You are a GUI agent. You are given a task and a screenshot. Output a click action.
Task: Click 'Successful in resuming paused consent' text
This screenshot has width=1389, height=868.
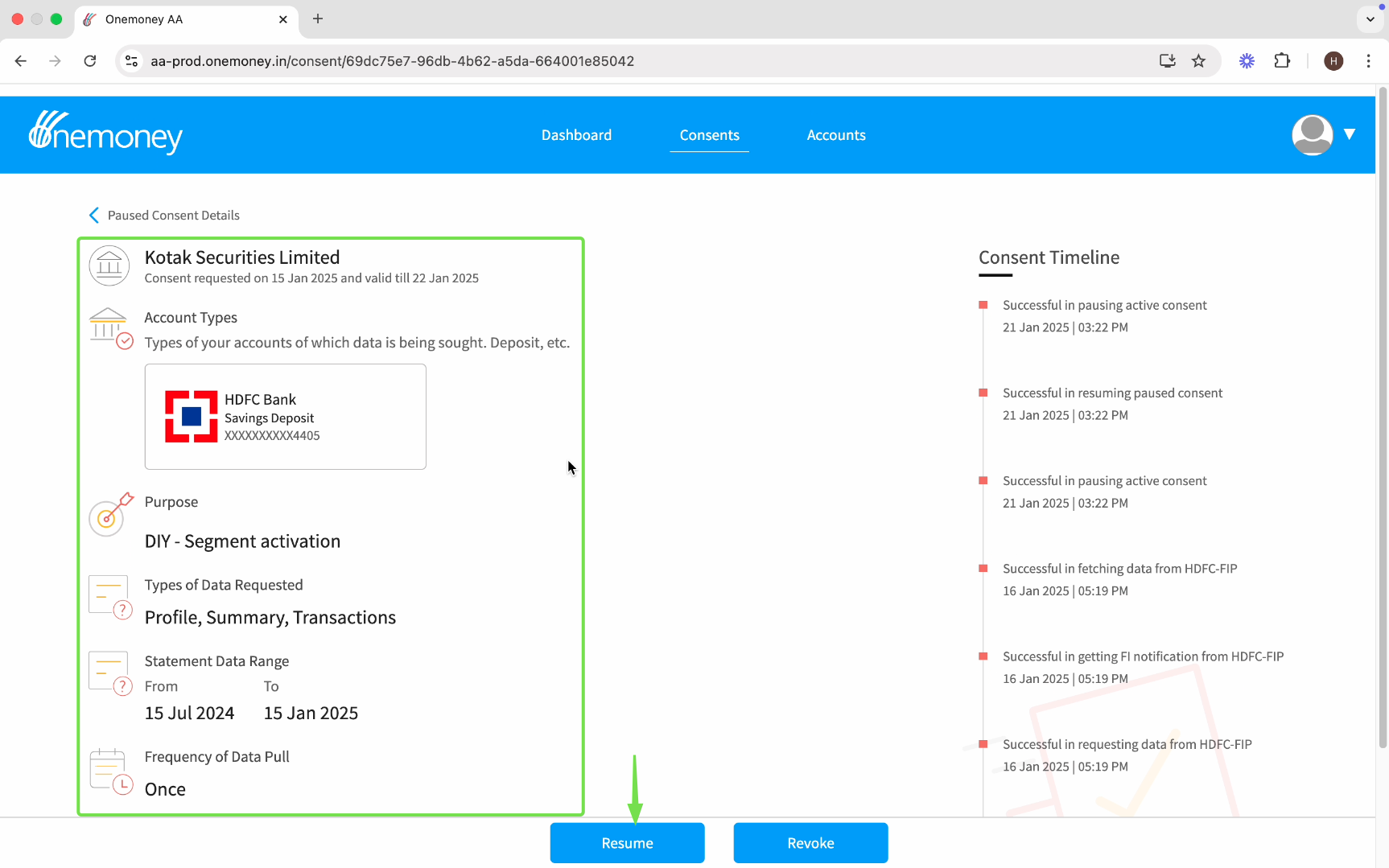coord(1112,393)
